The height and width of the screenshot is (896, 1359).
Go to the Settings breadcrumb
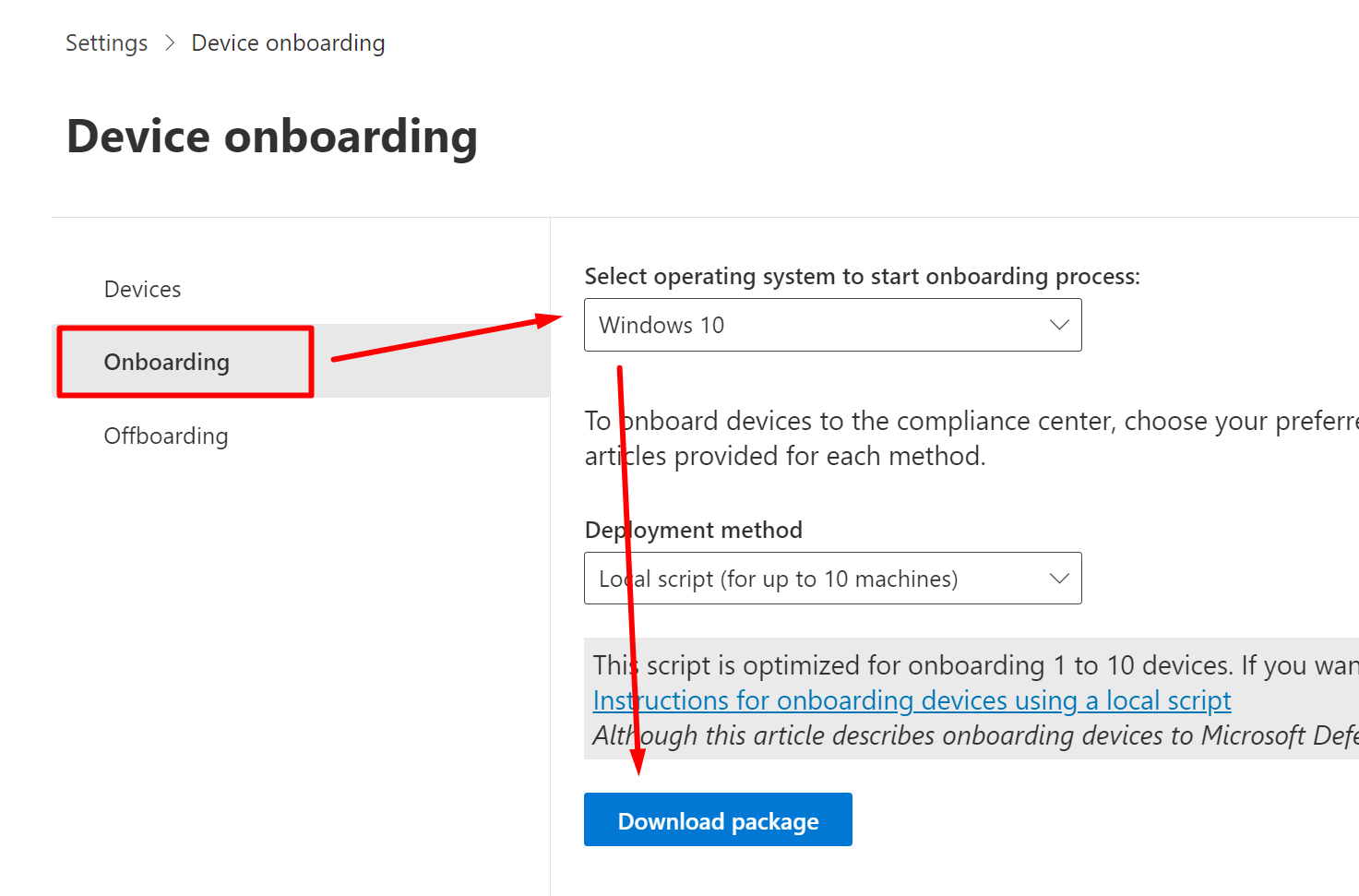(106, 43)
